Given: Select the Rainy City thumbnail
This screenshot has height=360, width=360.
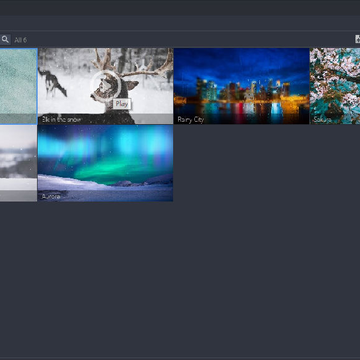Looking at the screenshot, I should click(x=241, y=86).
